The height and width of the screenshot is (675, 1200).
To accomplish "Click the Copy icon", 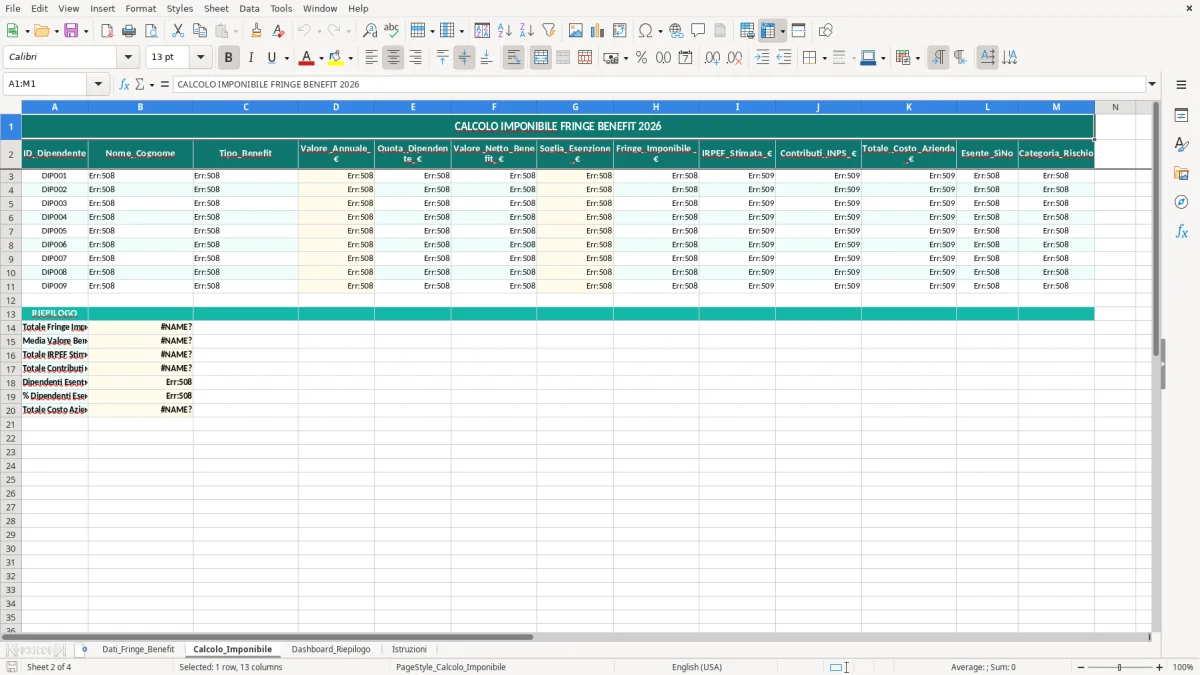I will (200, 31).
